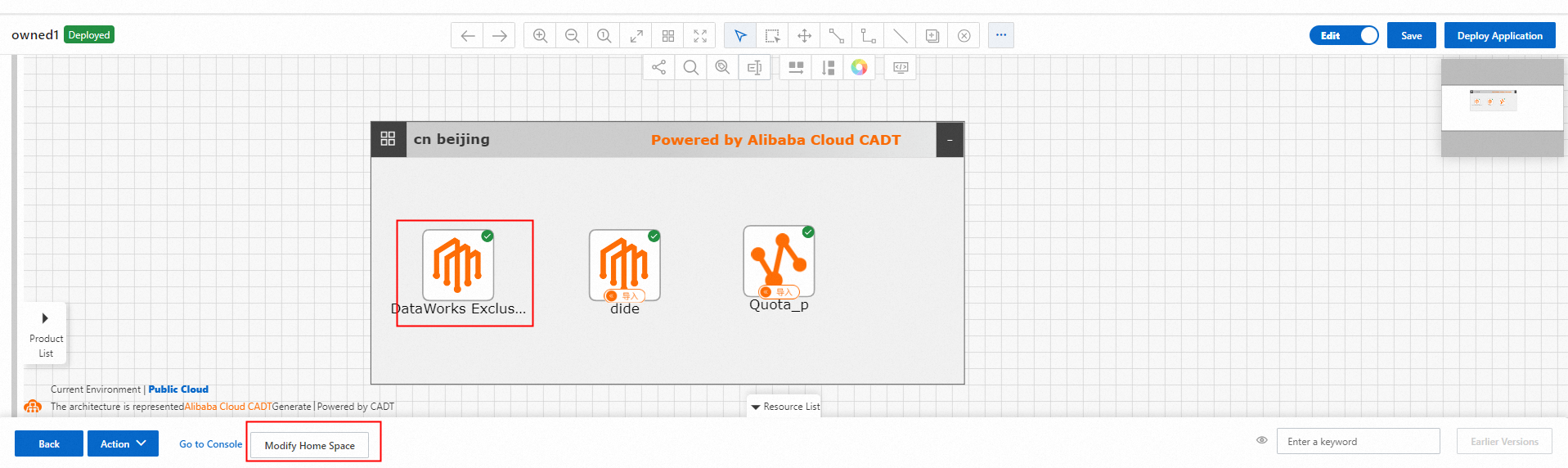Click the text rename icon

[x=754, y=67]
